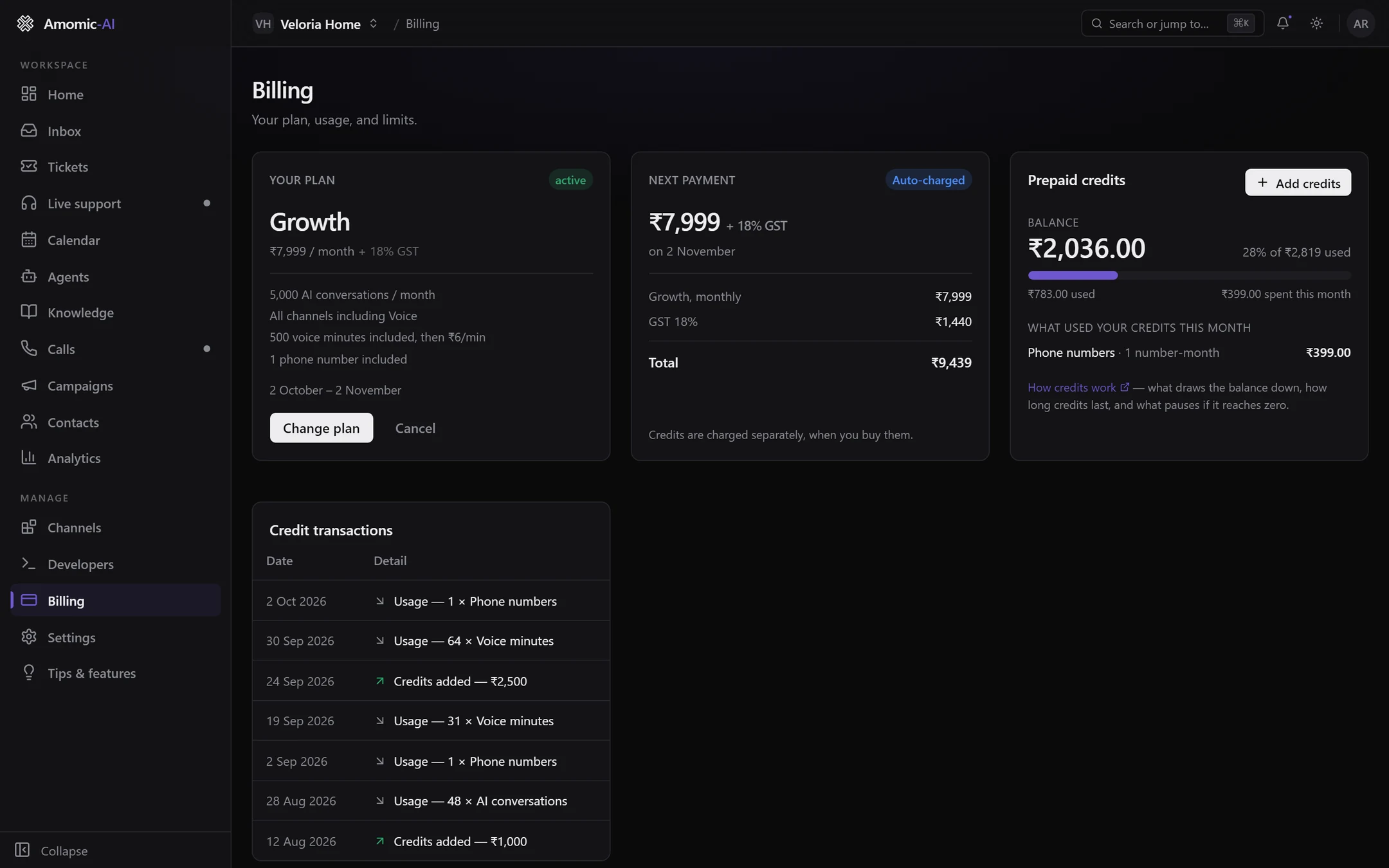
Task: Click the Amomic-AI logo icon
Action: pyautogui.click(x=25, y=24)
